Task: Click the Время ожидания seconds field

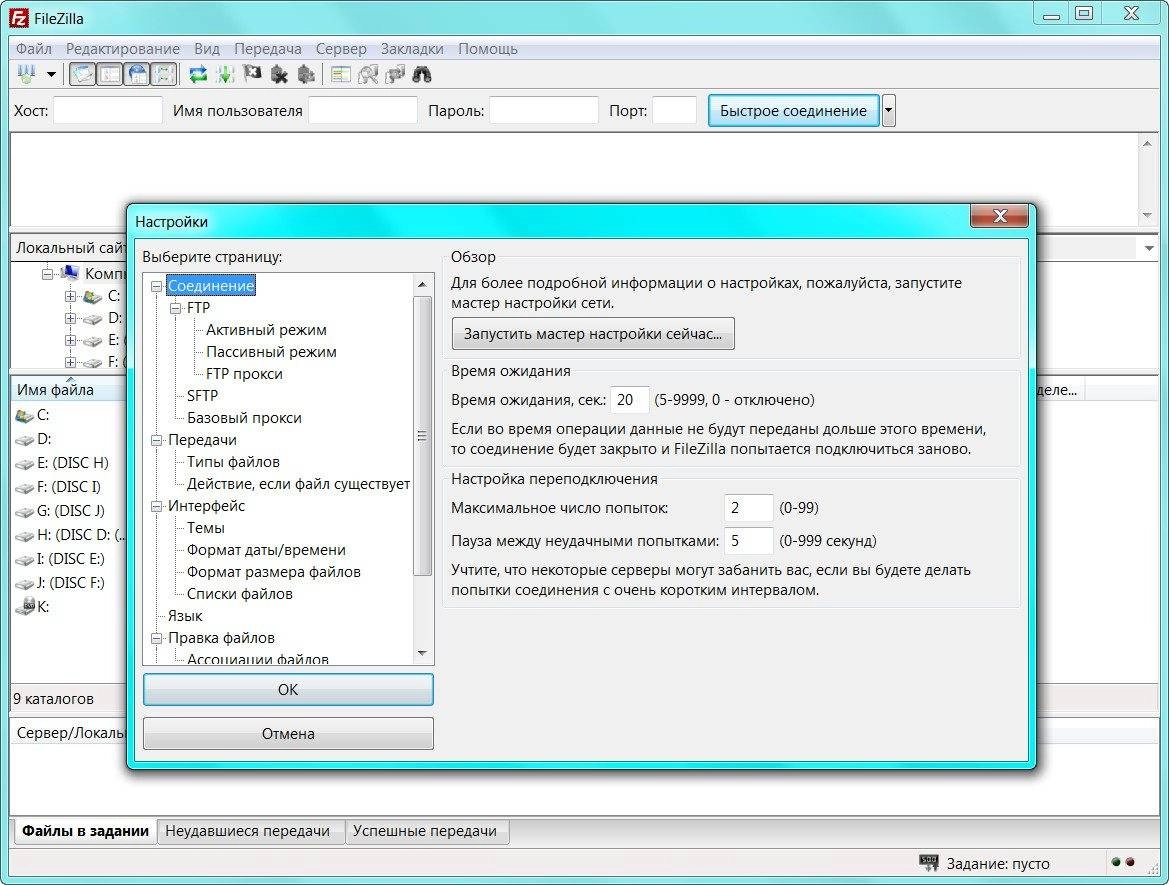Action: (629, 400)
